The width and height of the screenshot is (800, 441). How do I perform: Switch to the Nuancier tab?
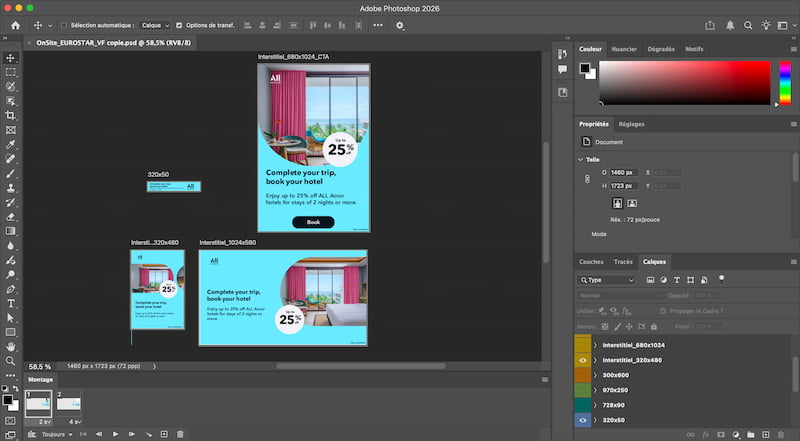click(624, 49)
